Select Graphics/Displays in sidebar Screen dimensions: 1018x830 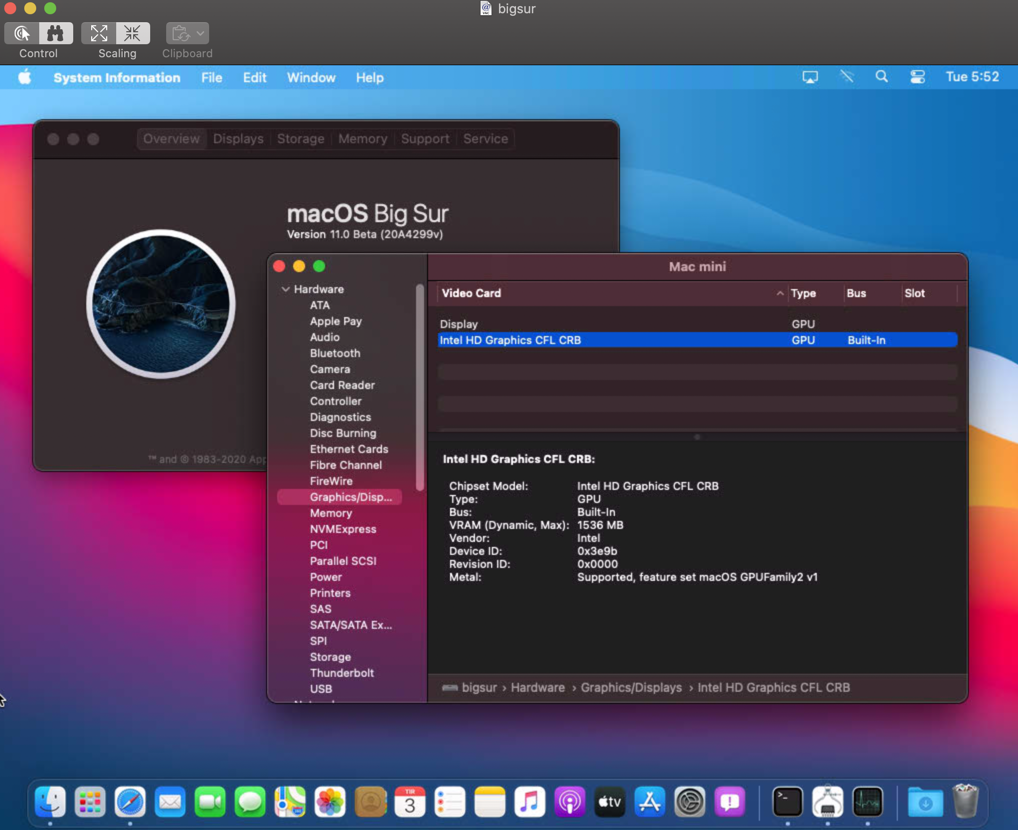pyautogui.click(x=340, y=497)
